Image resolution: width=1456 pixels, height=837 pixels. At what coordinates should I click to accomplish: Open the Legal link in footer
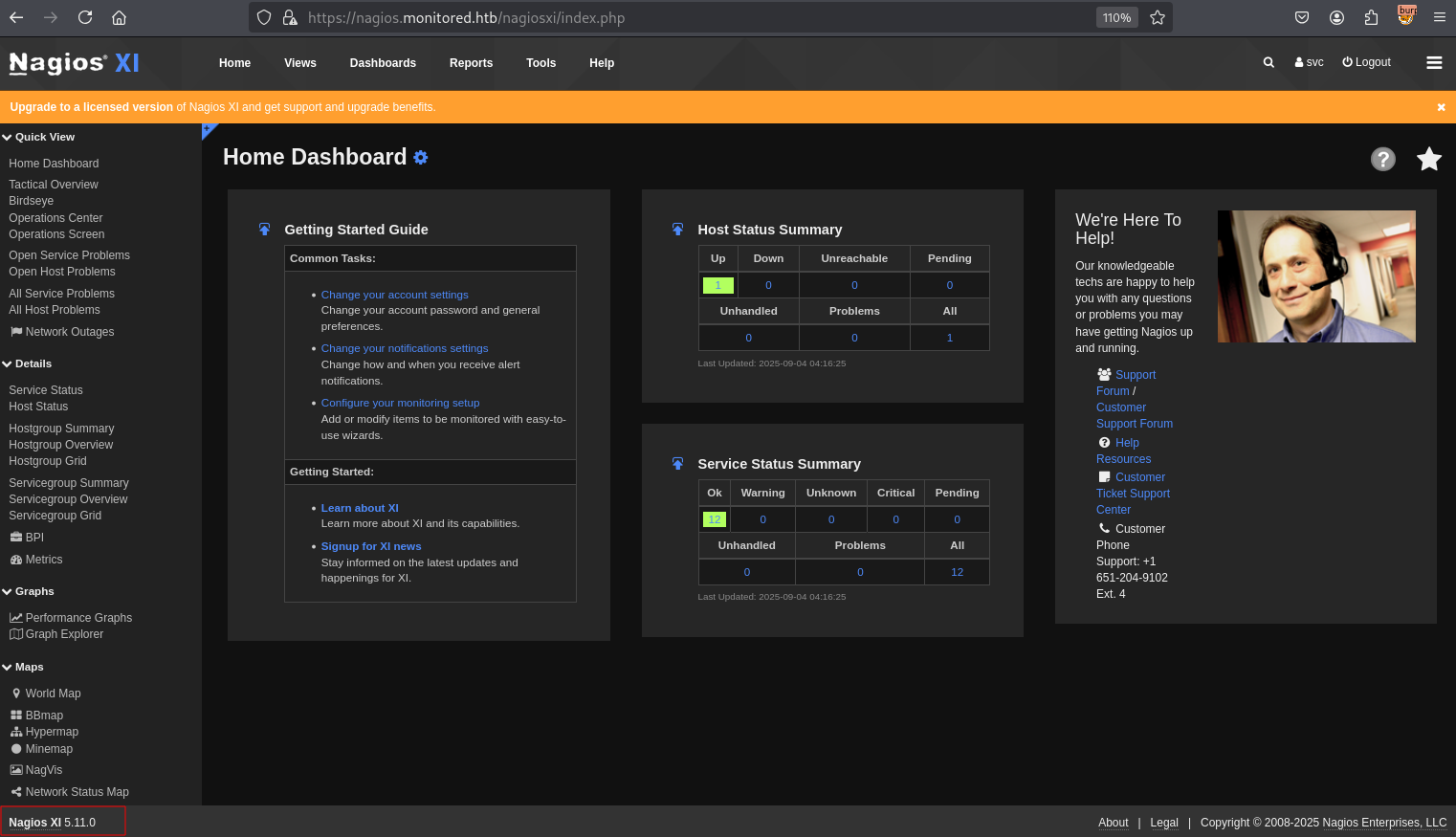pyautogui.click(x=1164, y=823)
